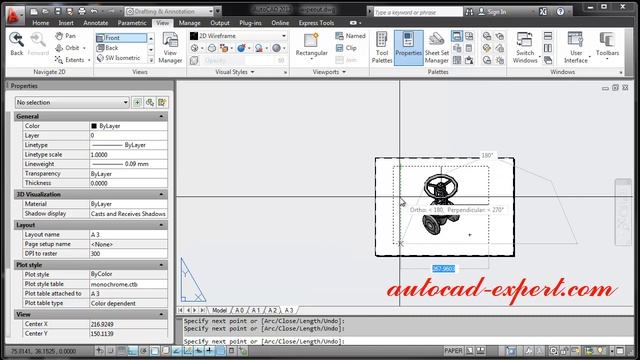The image size is (640, 360).
Task: Open the Sheet Set Manager
Action: [437, 48]
